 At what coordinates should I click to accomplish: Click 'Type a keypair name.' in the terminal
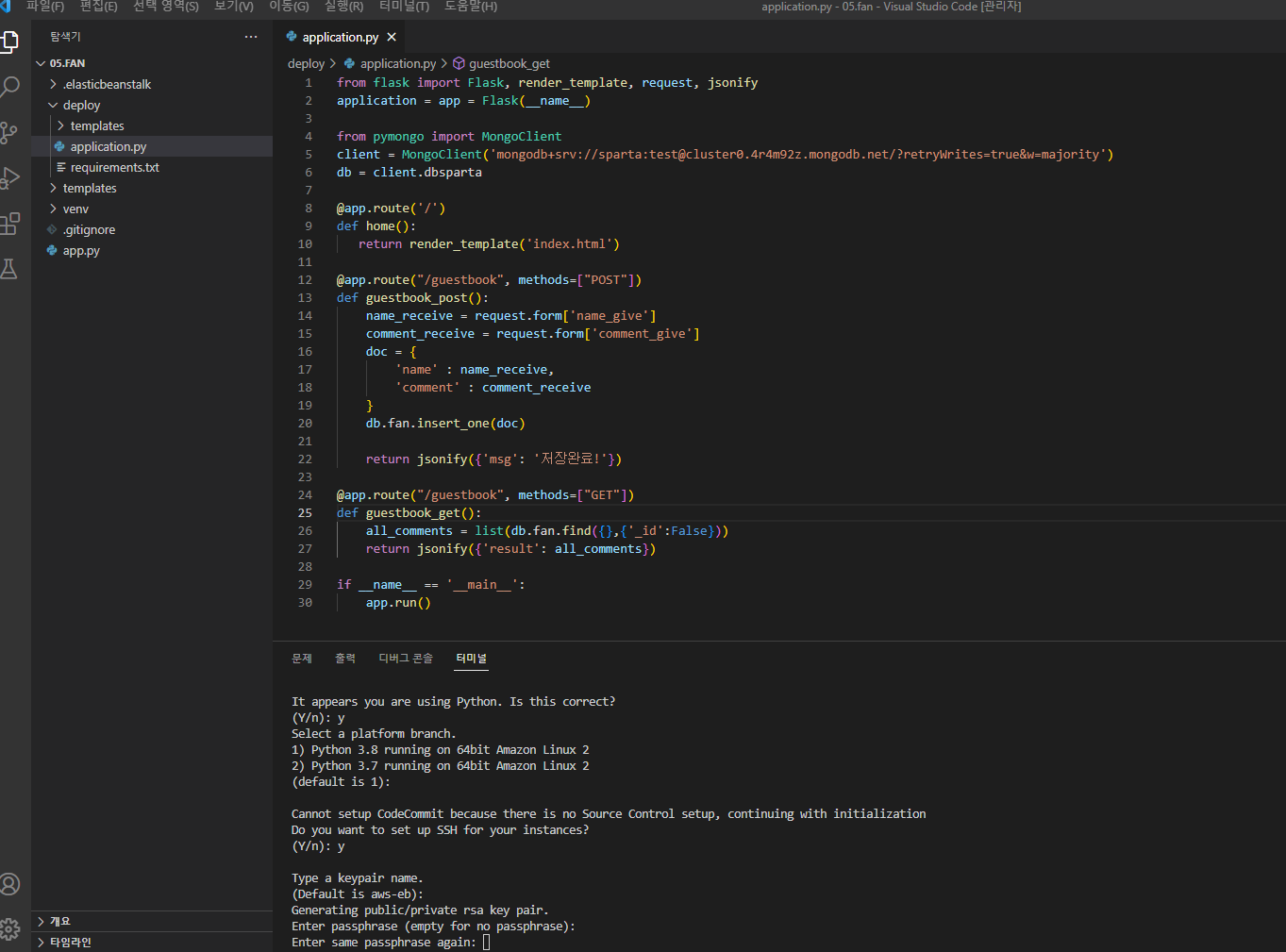358,878
